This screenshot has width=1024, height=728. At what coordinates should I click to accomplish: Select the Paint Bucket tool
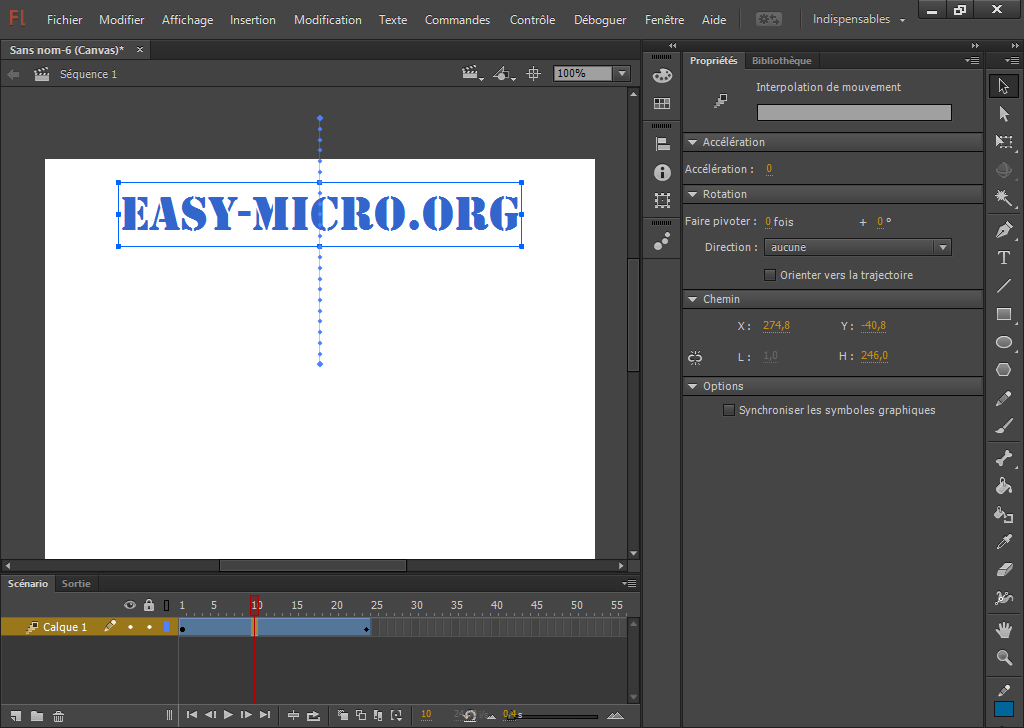tap(1004, 486)
